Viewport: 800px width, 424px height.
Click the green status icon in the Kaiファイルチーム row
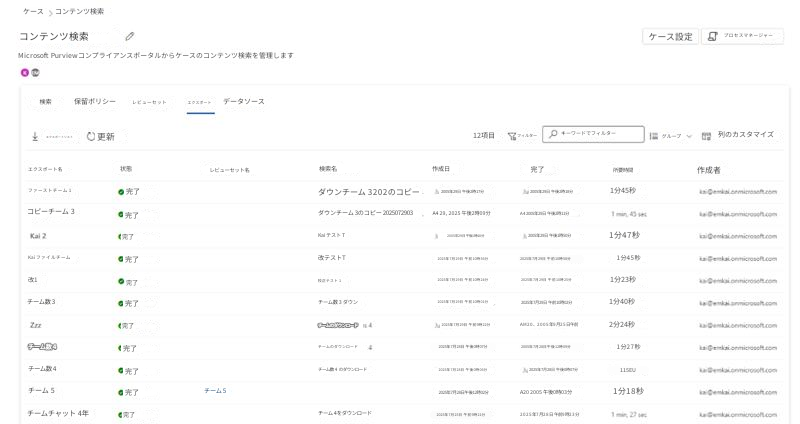[x=121, y=259]
